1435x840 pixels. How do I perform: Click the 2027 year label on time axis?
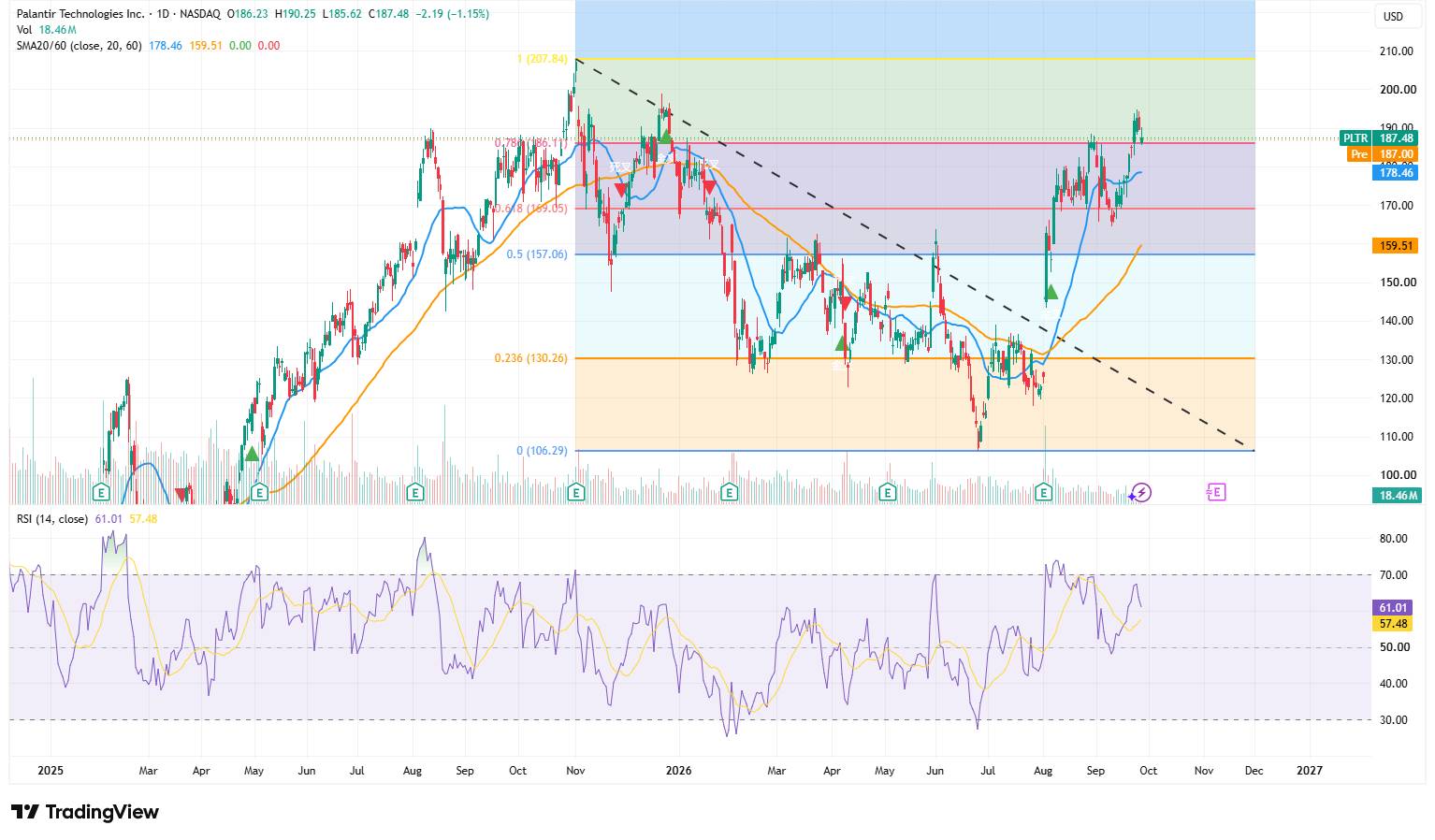coord(1309,771)
